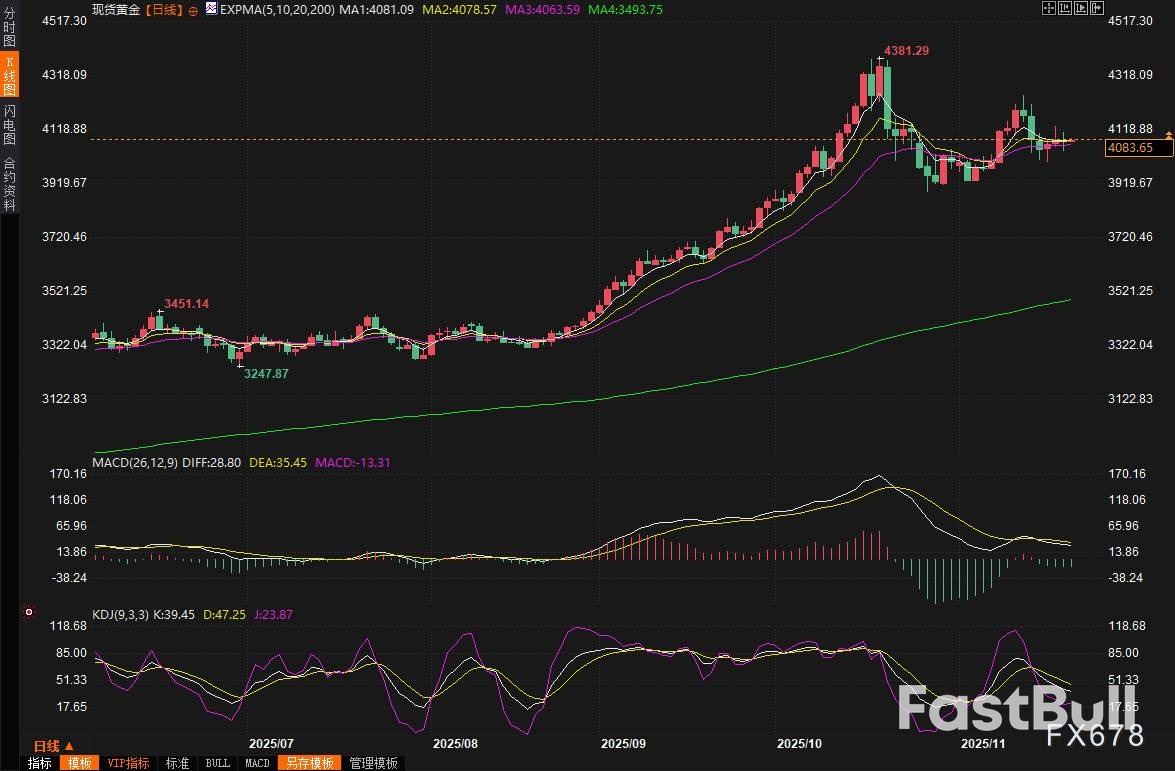Image resolution: width=1175 pixels, height=771 pixels.
Task: Click the 另存模板 save template button
Action: click(309, 763)
